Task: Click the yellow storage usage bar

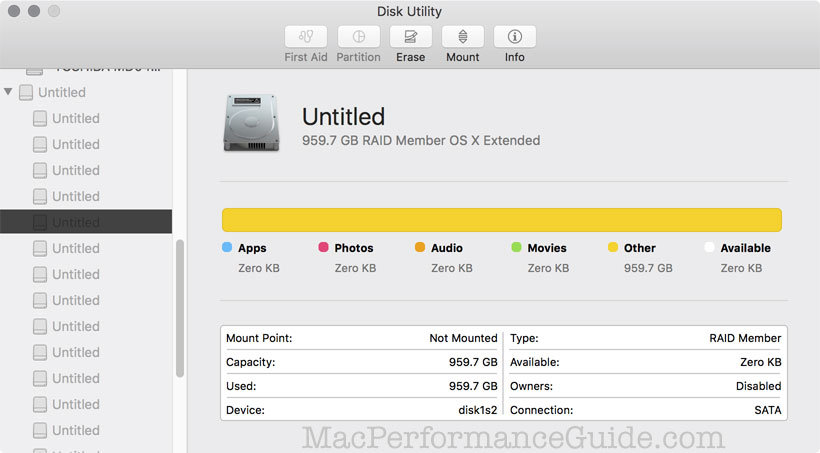Action: 501,220
